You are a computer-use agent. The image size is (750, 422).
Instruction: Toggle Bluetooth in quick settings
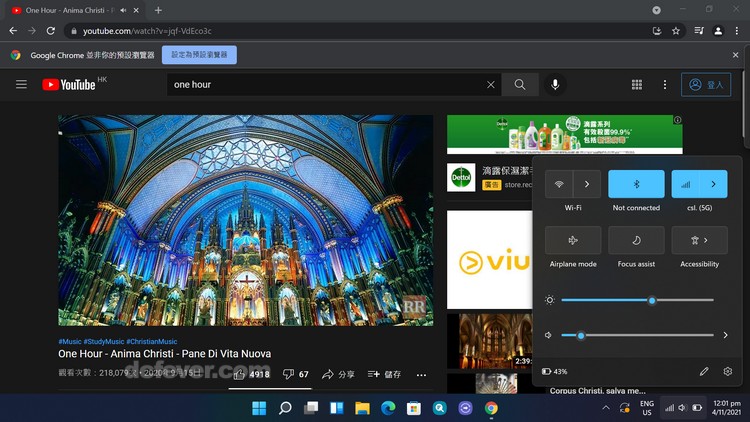click(x=636, y=184)
